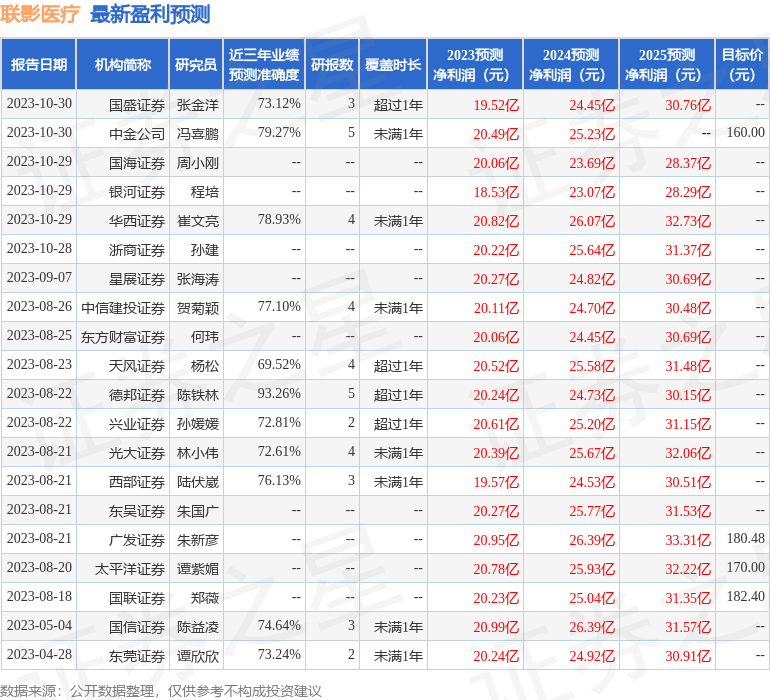
Task: Click 2025 forecast value 32.73亿
Action: tap(688, 221)
